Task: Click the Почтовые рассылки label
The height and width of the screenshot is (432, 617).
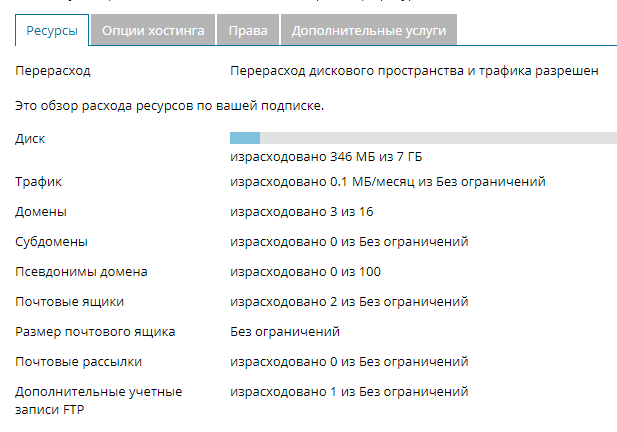Action: pyautogui.click(x=79, y=362)
